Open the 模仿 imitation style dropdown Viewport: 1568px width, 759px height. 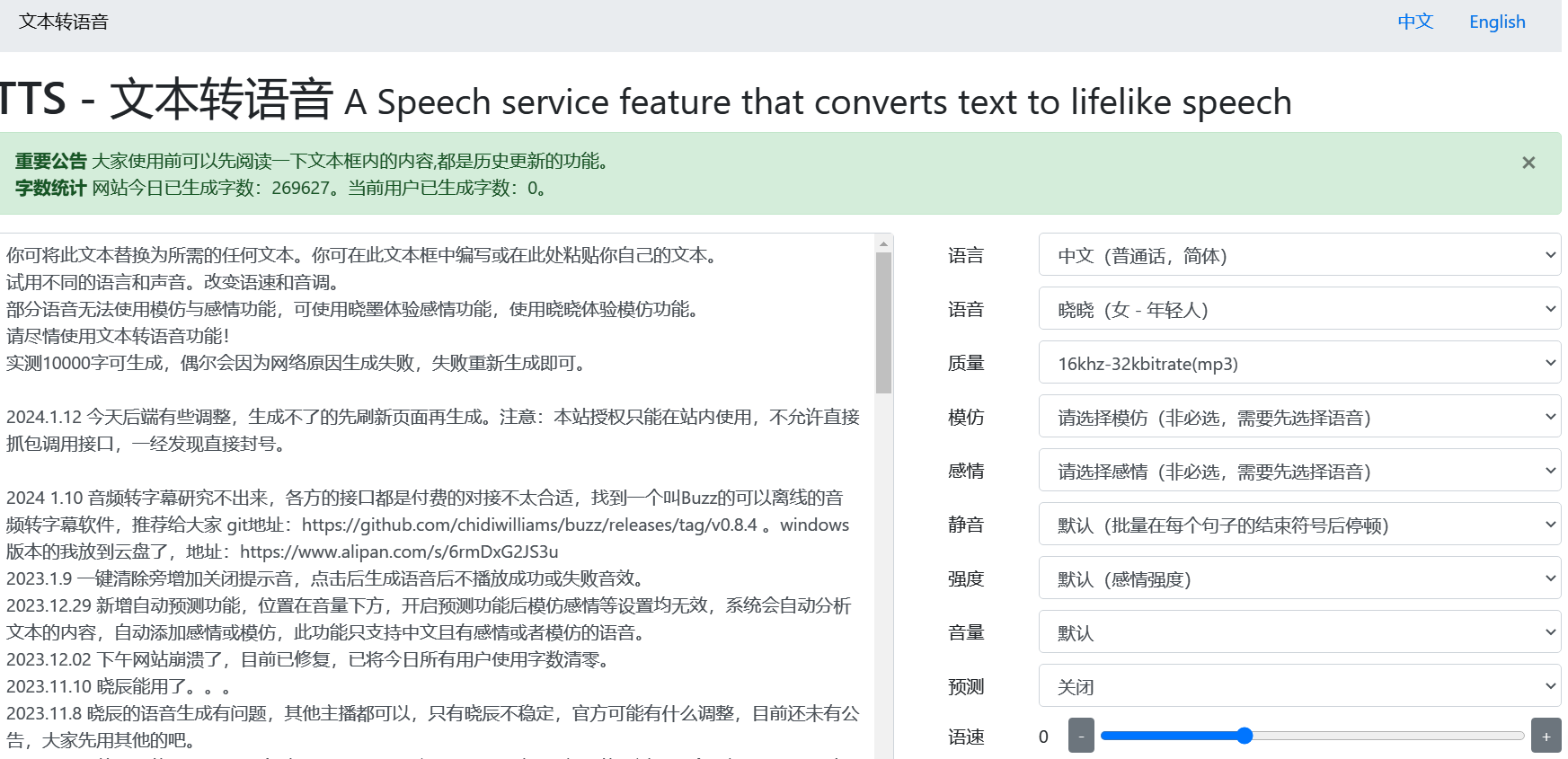1298,417
